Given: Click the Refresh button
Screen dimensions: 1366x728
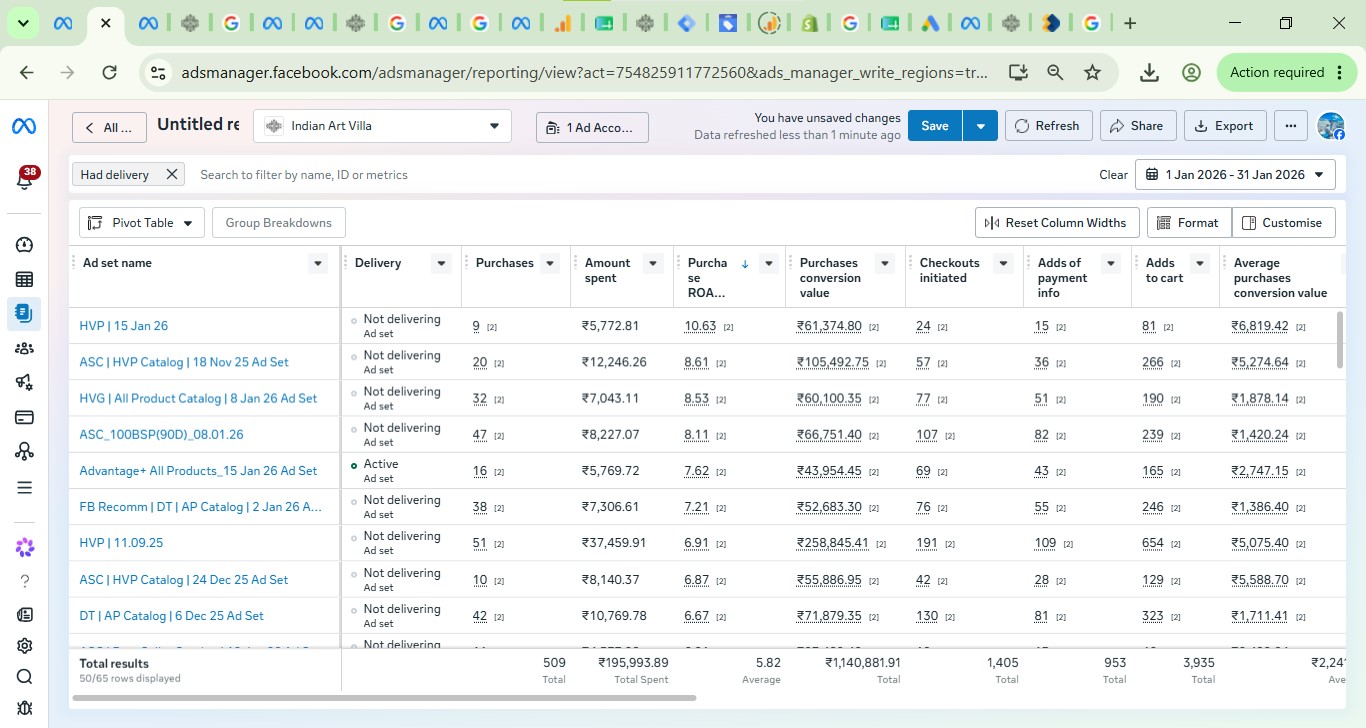Looking at the screenshot, I should point(1048,126).
